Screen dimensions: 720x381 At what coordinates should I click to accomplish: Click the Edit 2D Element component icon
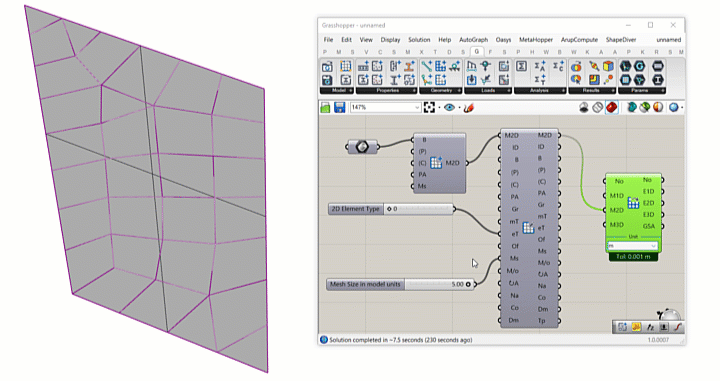point(529,227)
